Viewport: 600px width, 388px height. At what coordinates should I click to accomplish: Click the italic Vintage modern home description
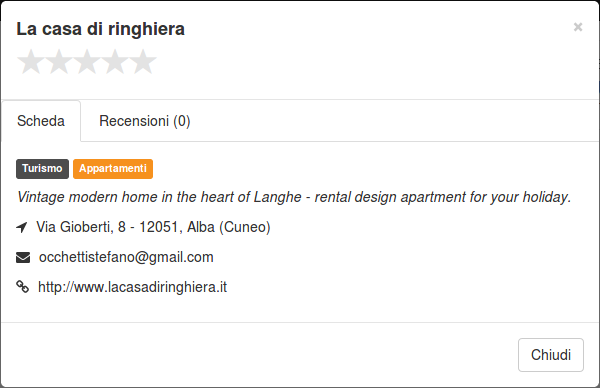(294, 197)
